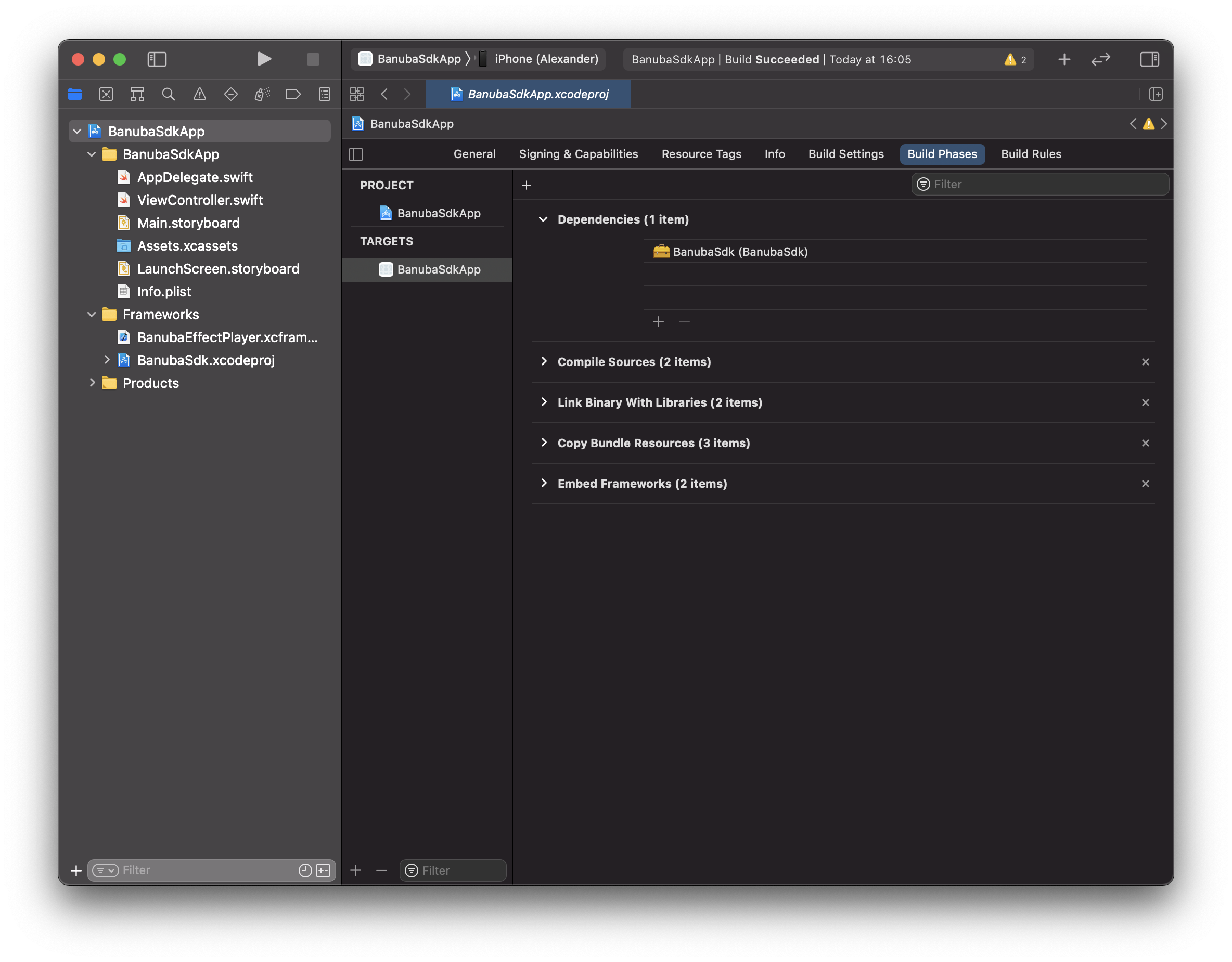The image size is (1232, 962).
Task: Stop the running build
Action: pos(313,59)
